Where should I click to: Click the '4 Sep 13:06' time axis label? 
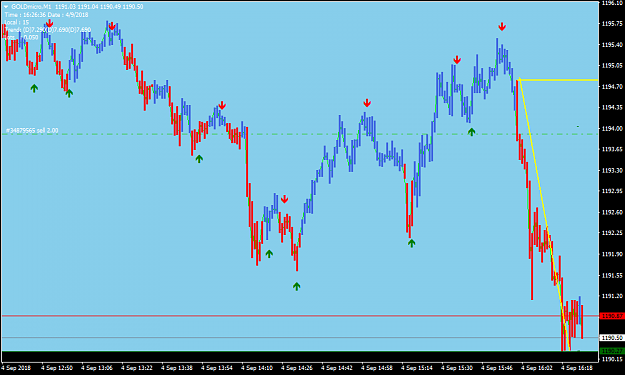coord(97,367)
